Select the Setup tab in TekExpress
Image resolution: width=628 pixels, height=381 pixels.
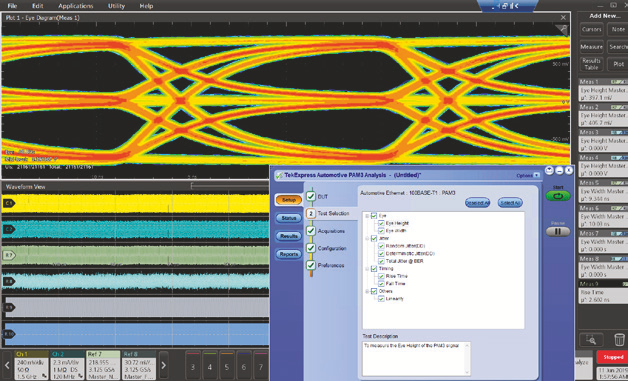[x=289, y=200]
